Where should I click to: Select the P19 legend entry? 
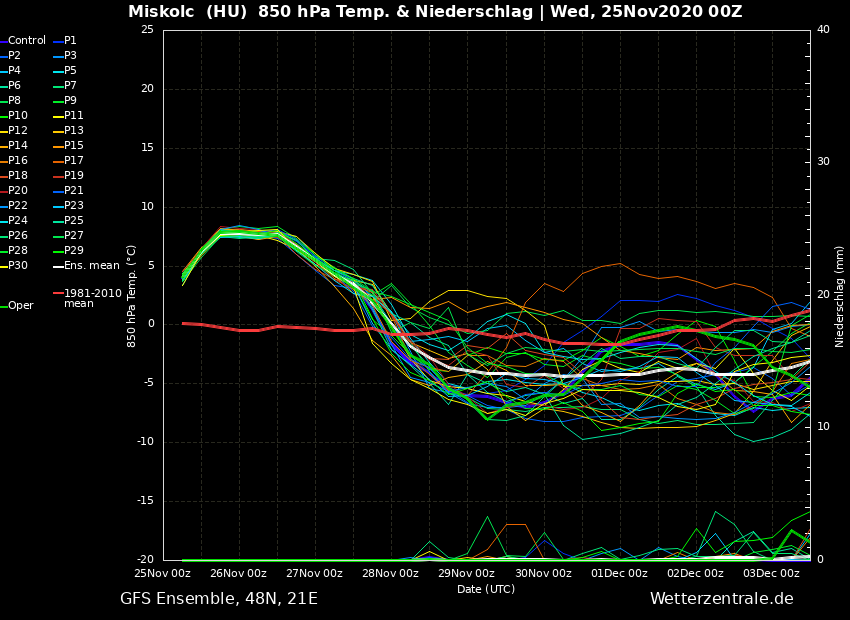coord(74,176)
